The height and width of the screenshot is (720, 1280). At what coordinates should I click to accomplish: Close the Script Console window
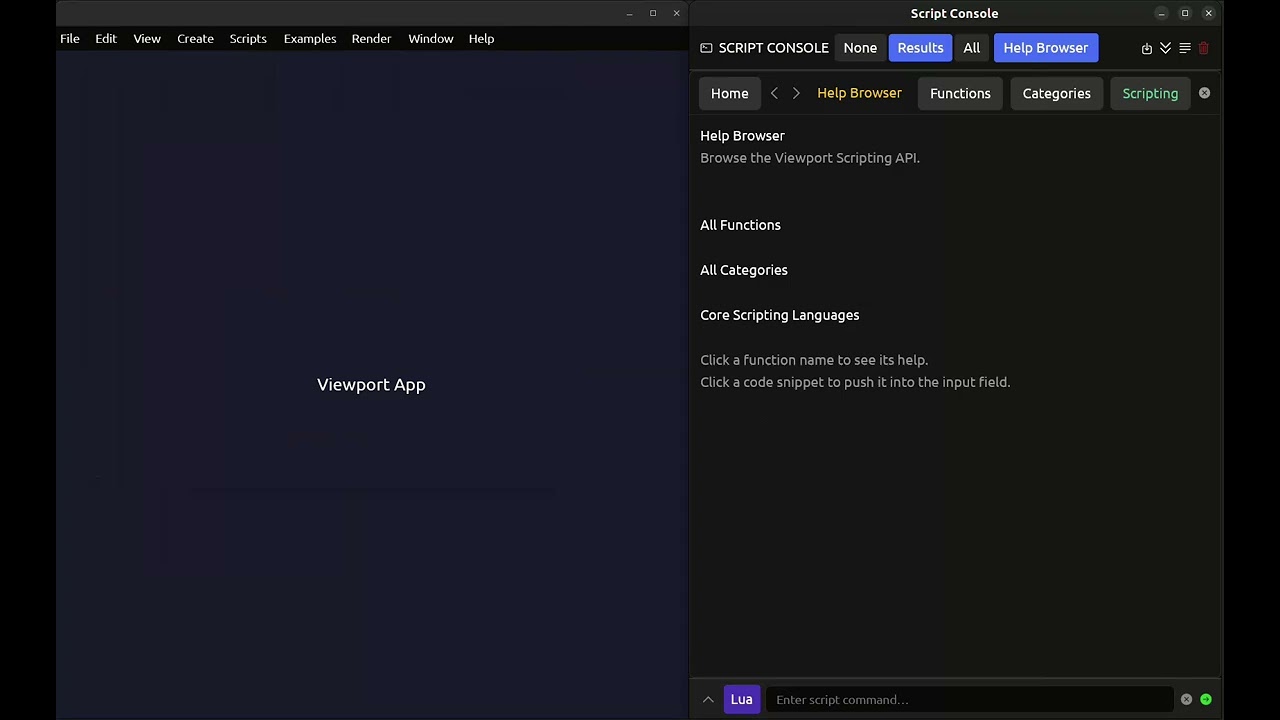(1209, 13)
